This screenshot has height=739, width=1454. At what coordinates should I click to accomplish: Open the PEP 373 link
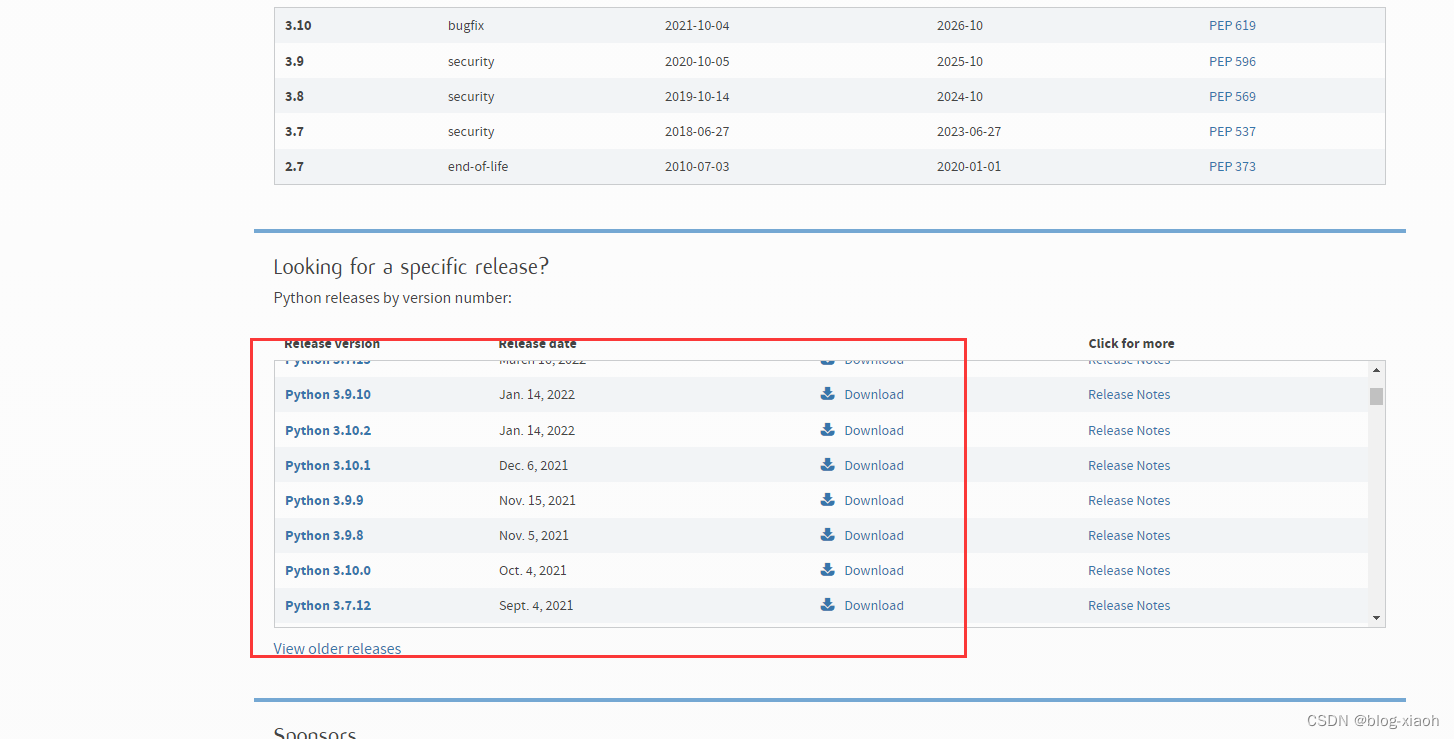click(x=1232, y=167)
